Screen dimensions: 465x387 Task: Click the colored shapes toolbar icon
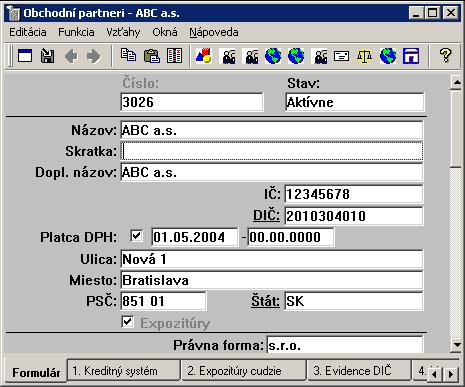tap(204, 56)
